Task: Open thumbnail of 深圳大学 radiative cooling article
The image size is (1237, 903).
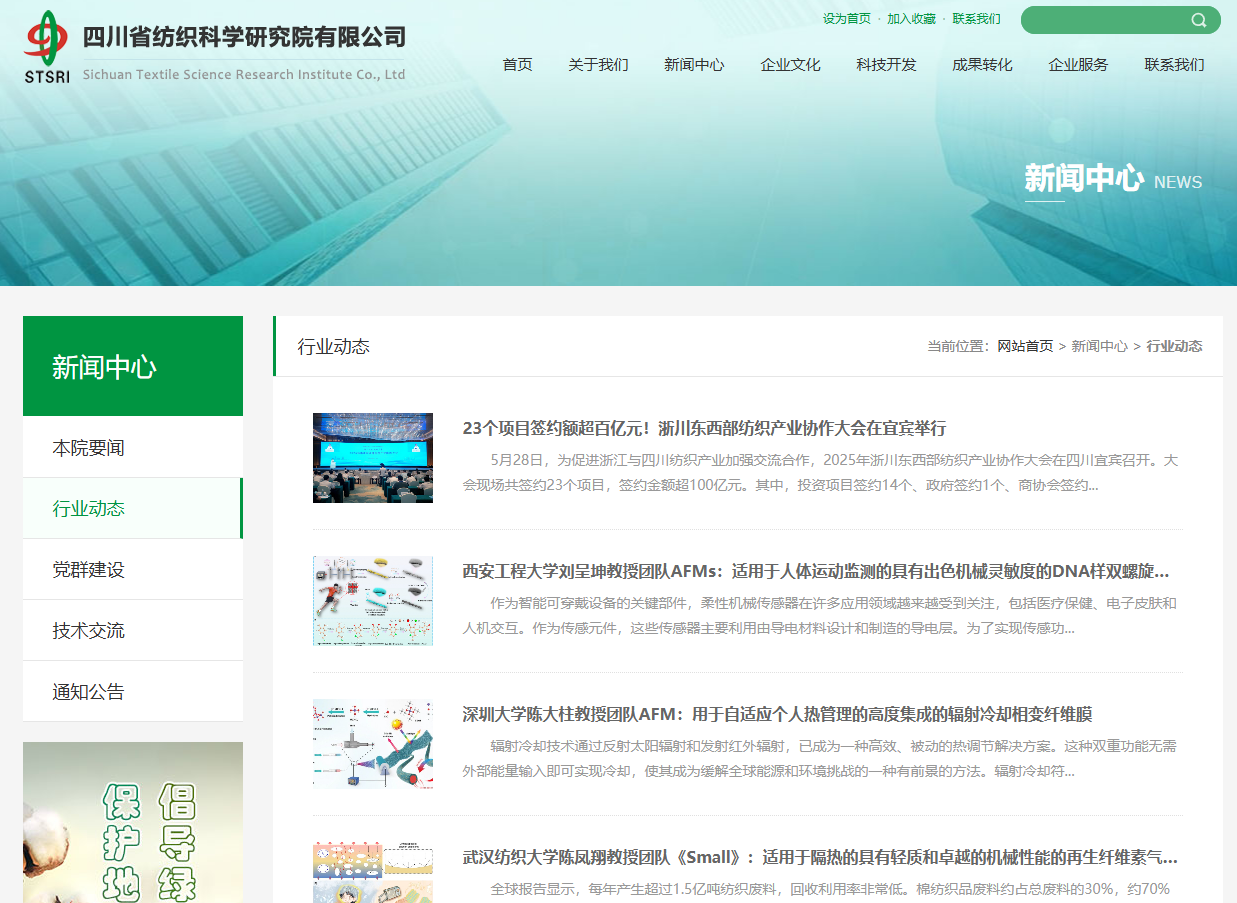Action: 373,743
